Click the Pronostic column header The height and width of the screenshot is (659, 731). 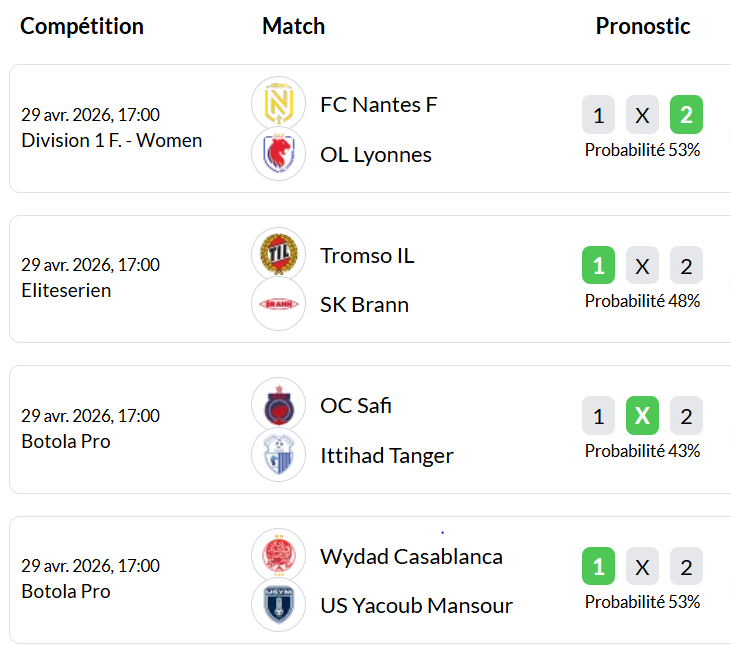(x=643, y=26)
